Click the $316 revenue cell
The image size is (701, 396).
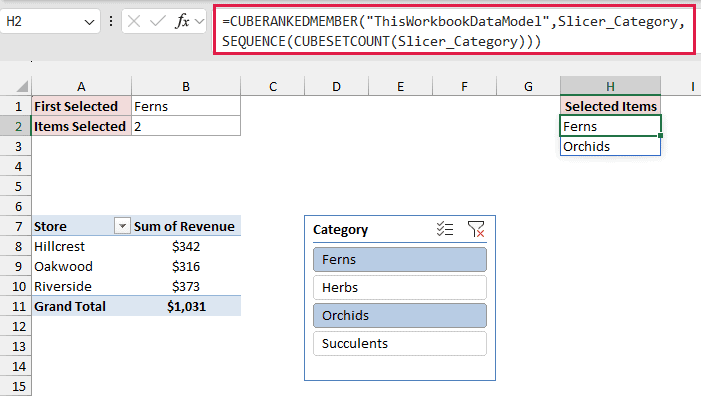186,266
